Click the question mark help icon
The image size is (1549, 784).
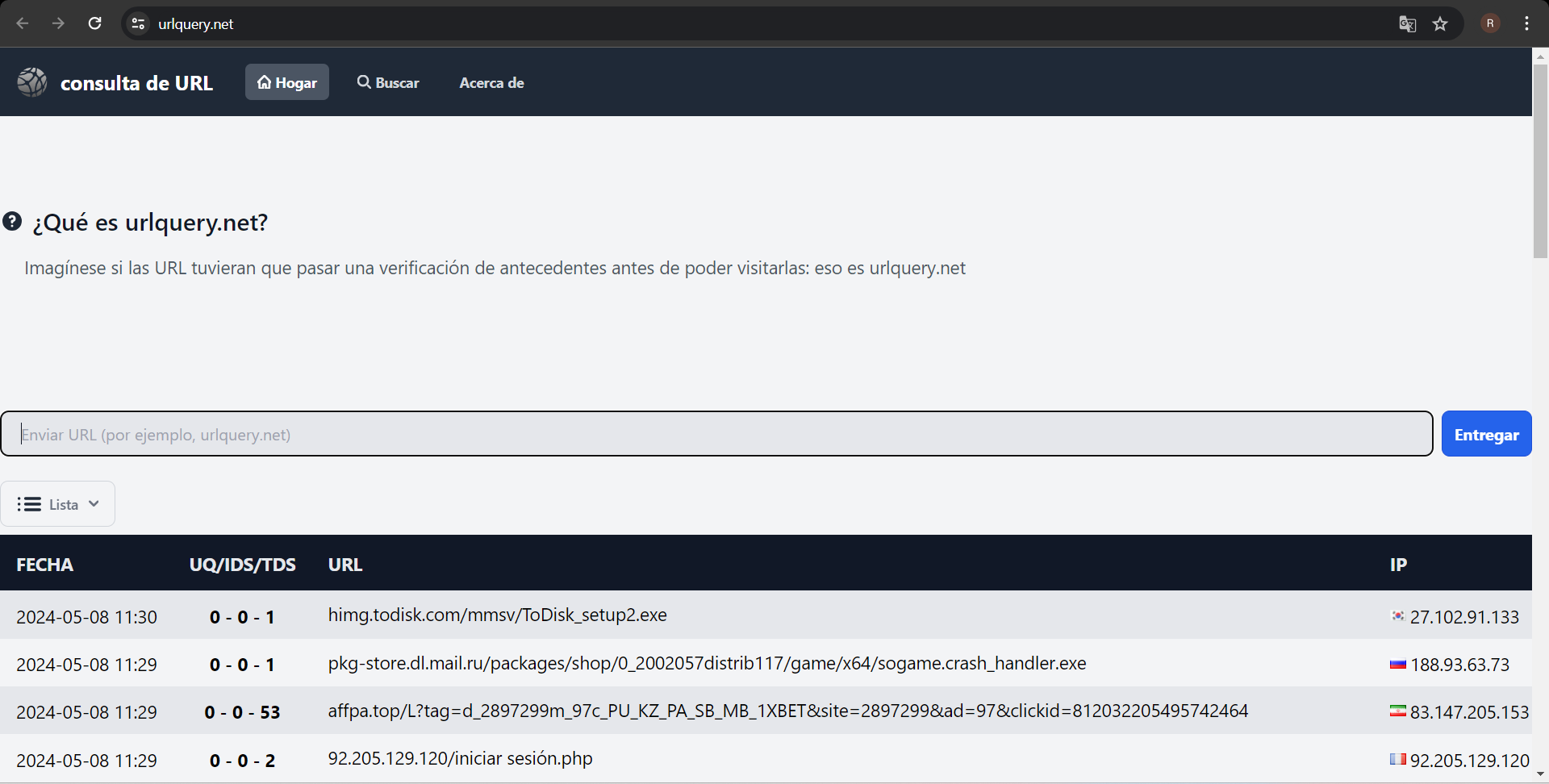pyautogui.click(x=12, y=221)
